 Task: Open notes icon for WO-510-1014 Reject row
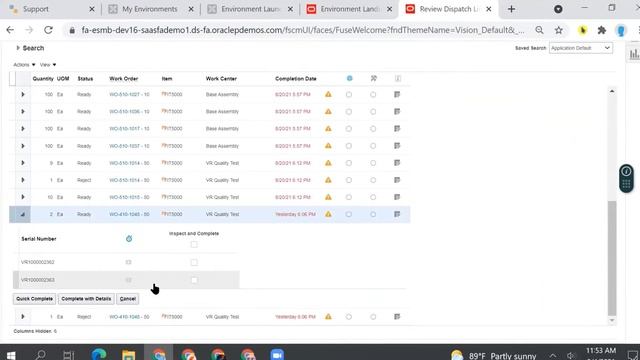tap(397, 180)
